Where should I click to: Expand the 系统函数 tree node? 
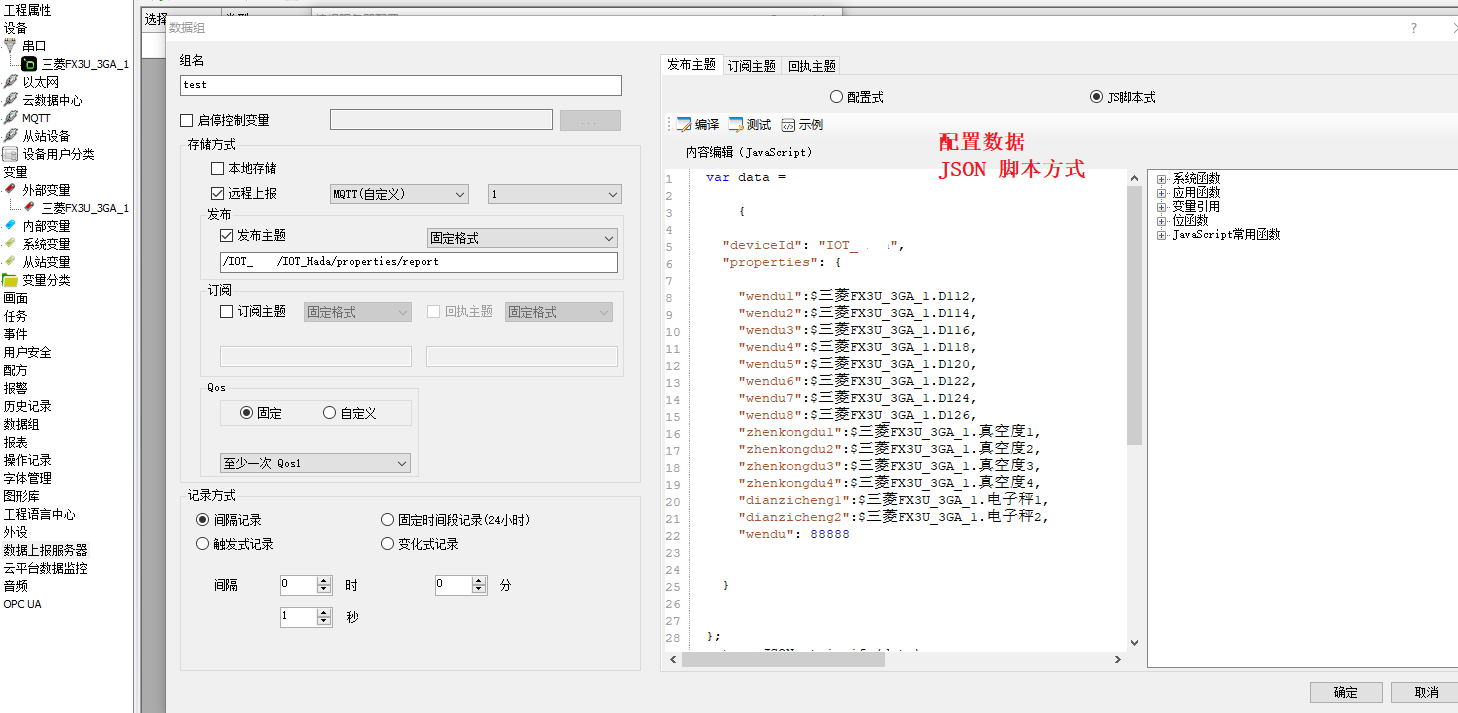click(x=1162, y=179)
